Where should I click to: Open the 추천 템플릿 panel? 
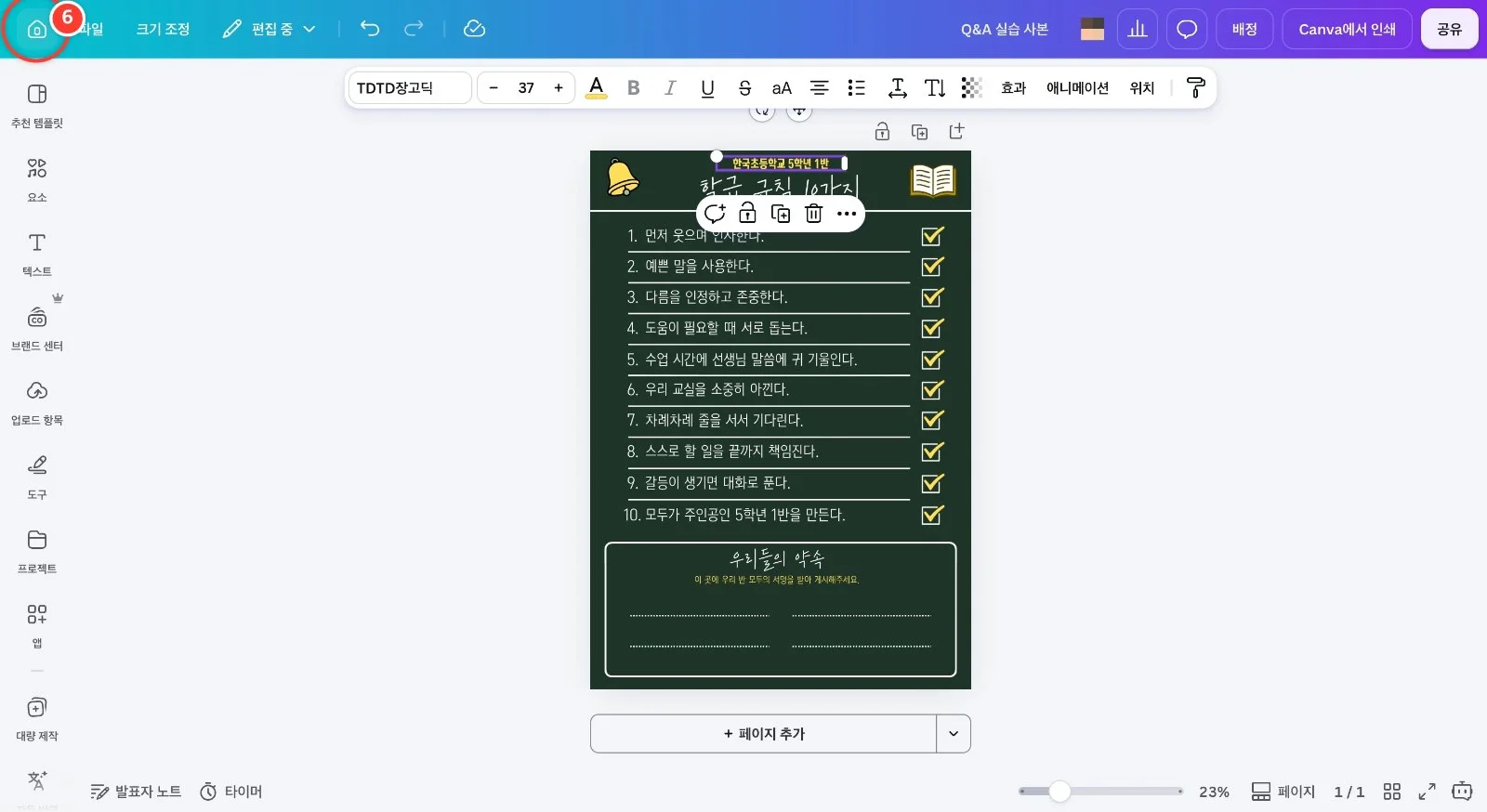coord(37,106)
